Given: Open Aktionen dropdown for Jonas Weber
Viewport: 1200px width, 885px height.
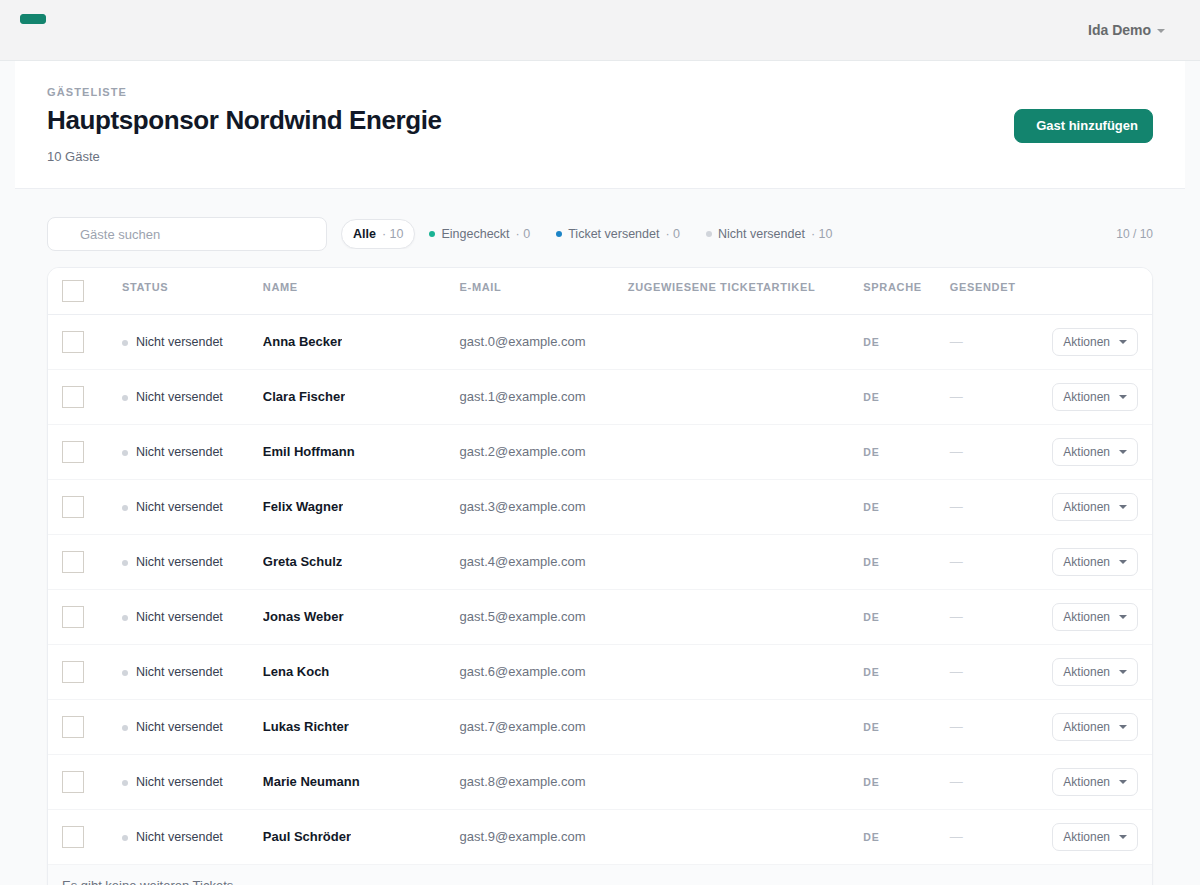Looking at the screenshot, I should click(1095, 617).
